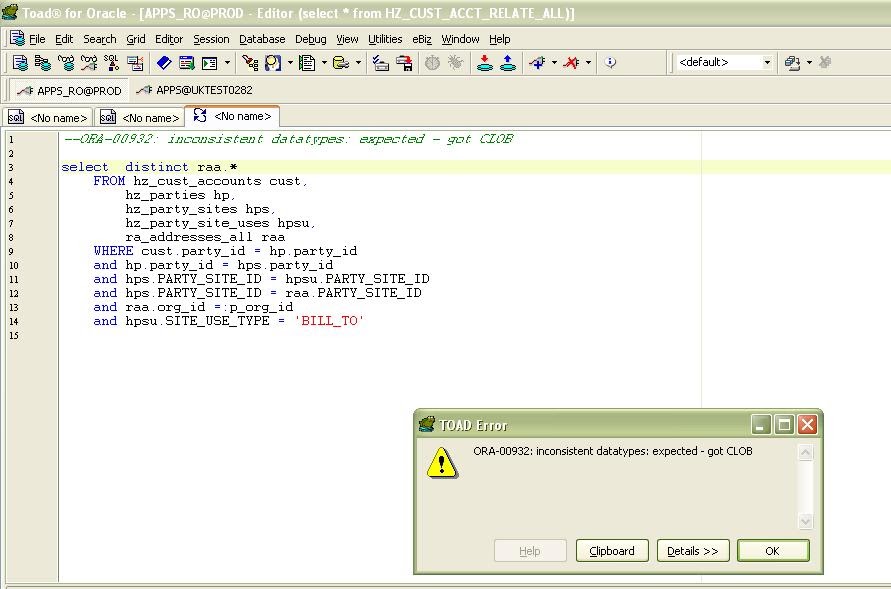Open the Debug menu
The image size is (891, 589).
310,39
